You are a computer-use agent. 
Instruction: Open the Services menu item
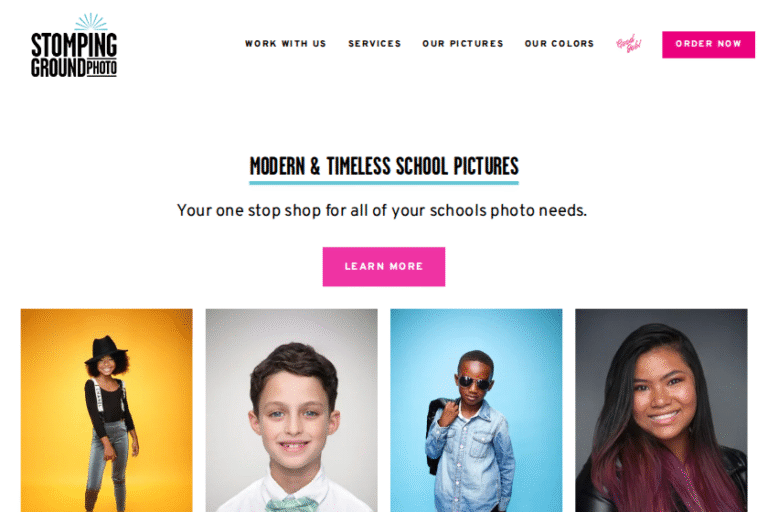375,44
